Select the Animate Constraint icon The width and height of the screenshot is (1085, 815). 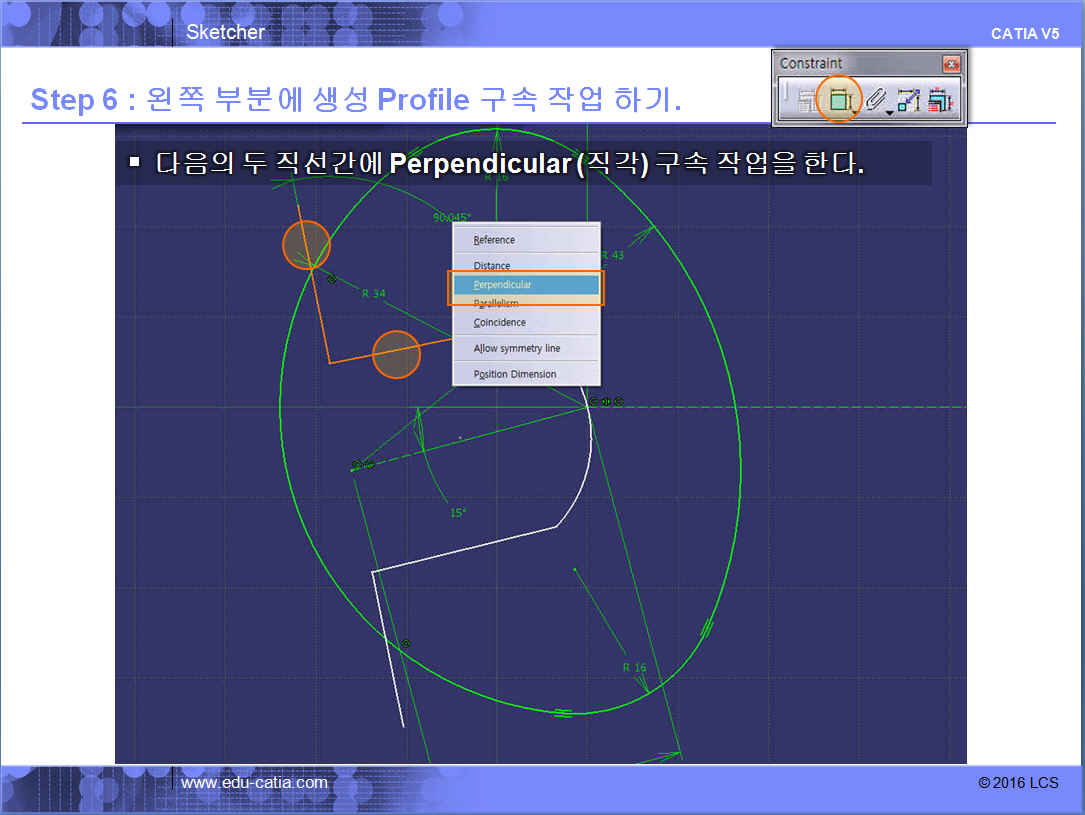point(908,100)
